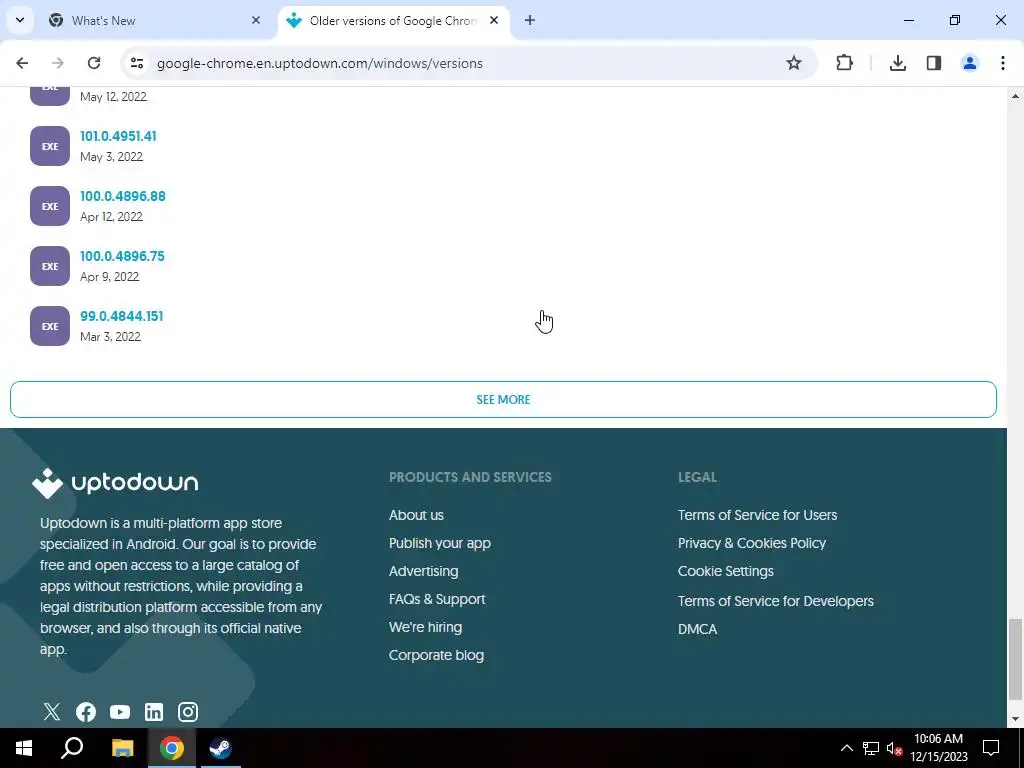Open Chrome three-dot menu
The height and width of the screenshot is (768, 1024).
[x=1003, y=63]
